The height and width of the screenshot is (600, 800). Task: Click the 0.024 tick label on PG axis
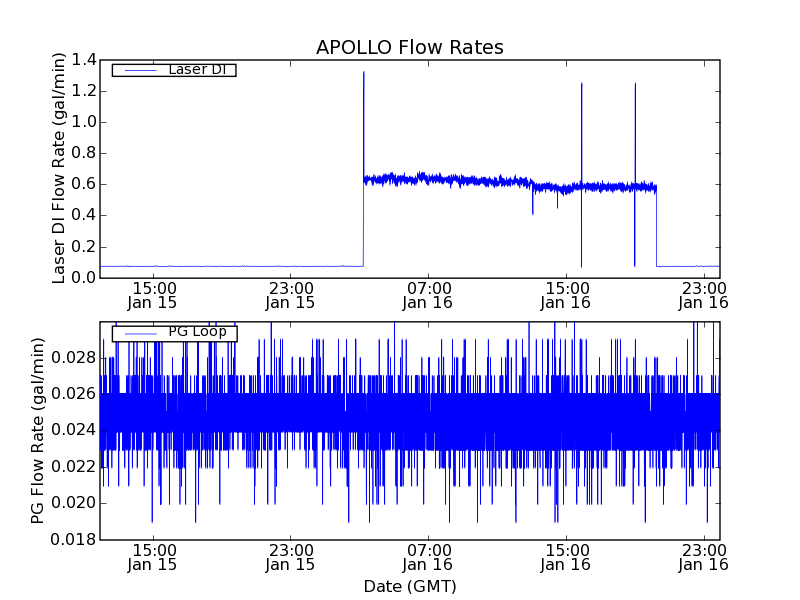click(70, 430)
